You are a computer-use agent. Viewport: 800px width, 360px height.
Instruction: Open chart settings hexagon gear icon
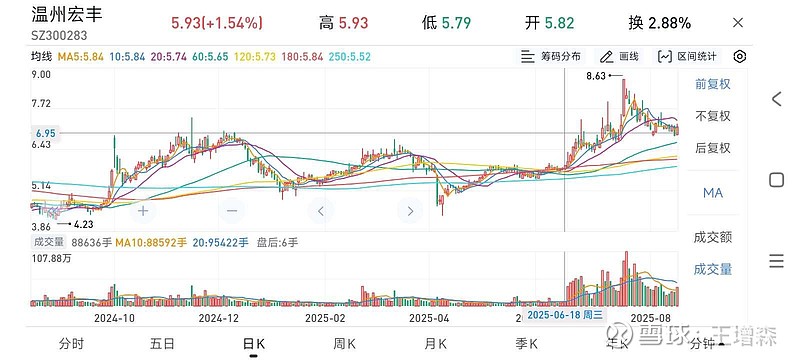tap(739, 57)
